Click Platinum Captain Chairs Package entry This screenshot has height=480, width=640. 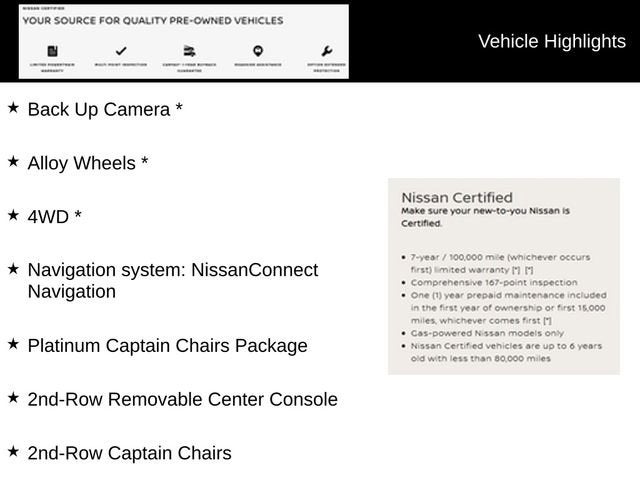pyautogui.click(x=167, y=346)
